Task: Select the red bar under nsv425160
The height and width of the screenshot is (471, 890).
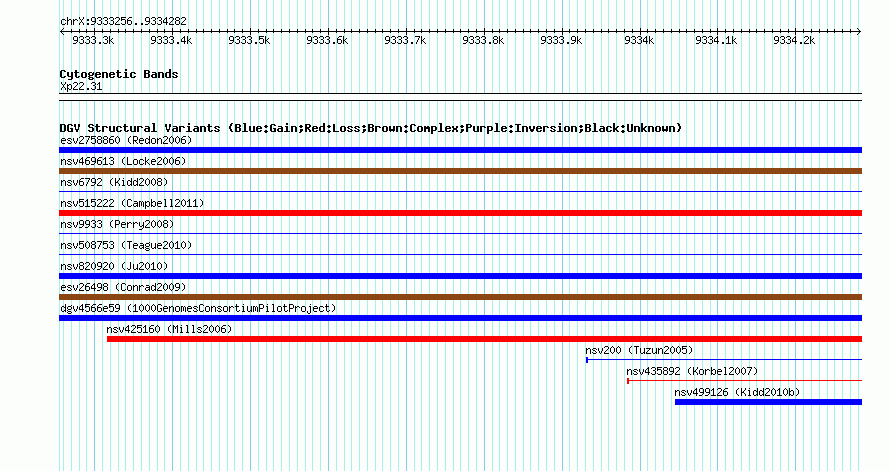Action: (484, 339)
